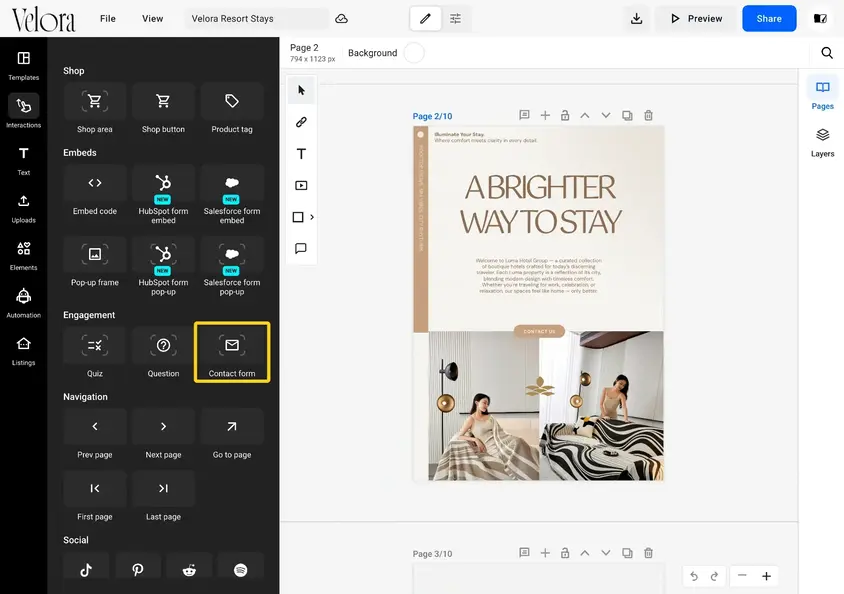Add the TikTok social icon

tap(86, 570)
